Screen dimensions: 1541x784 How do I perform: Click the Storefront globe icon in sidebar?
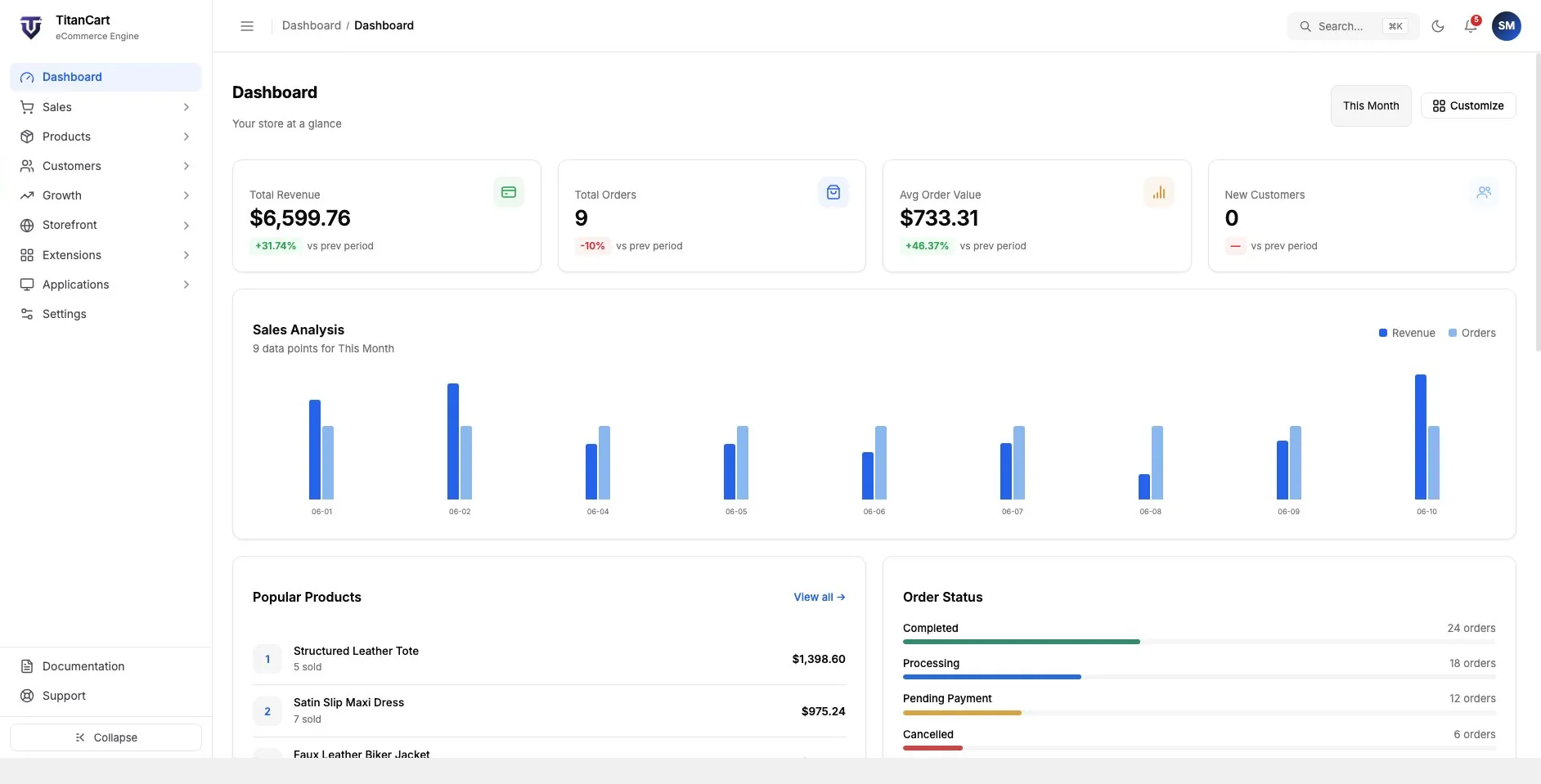(x=27, y=226)
